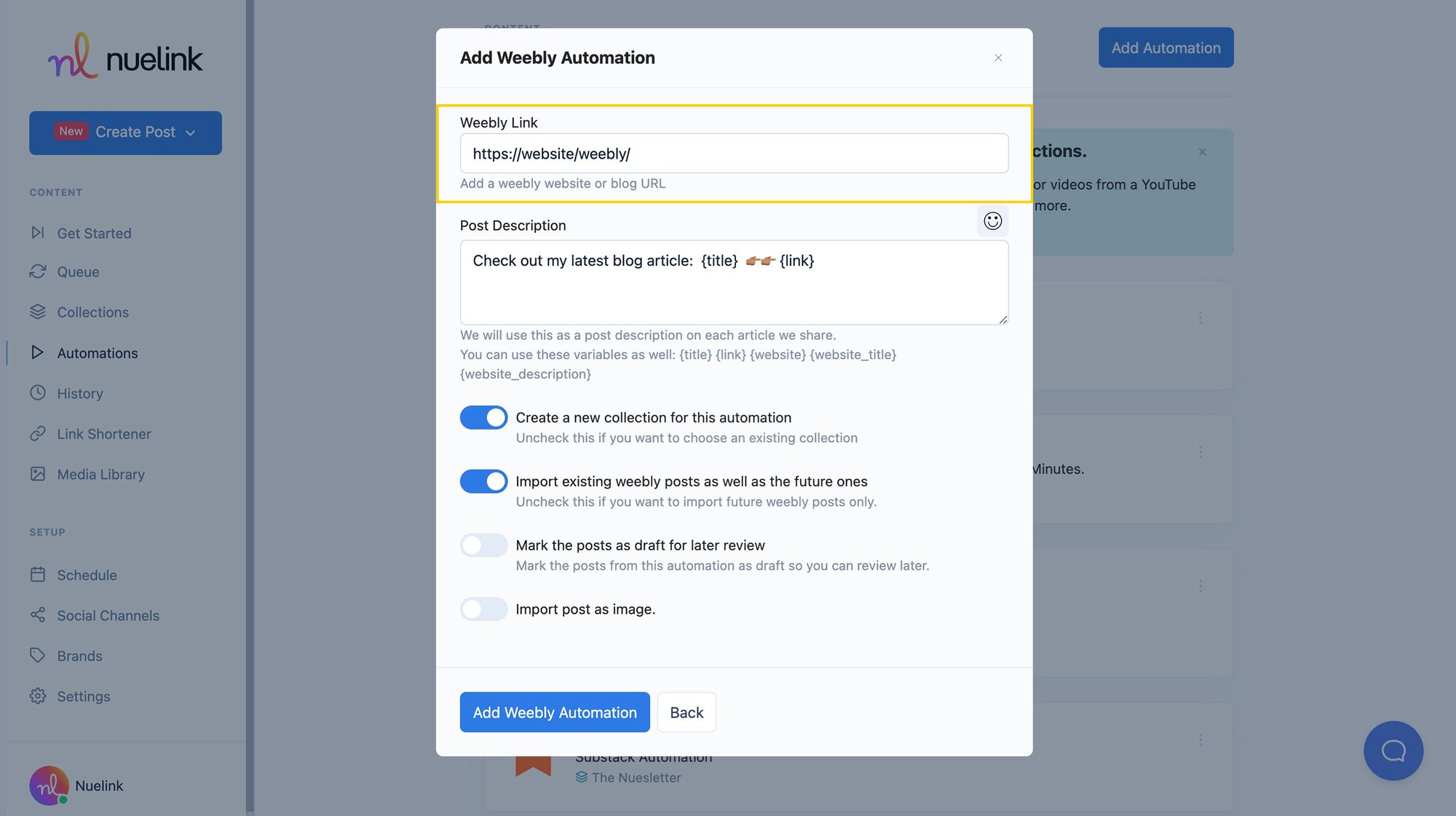Open the Settings gear icon
The image size is (1456, 816).
click(x=37, y=697)
